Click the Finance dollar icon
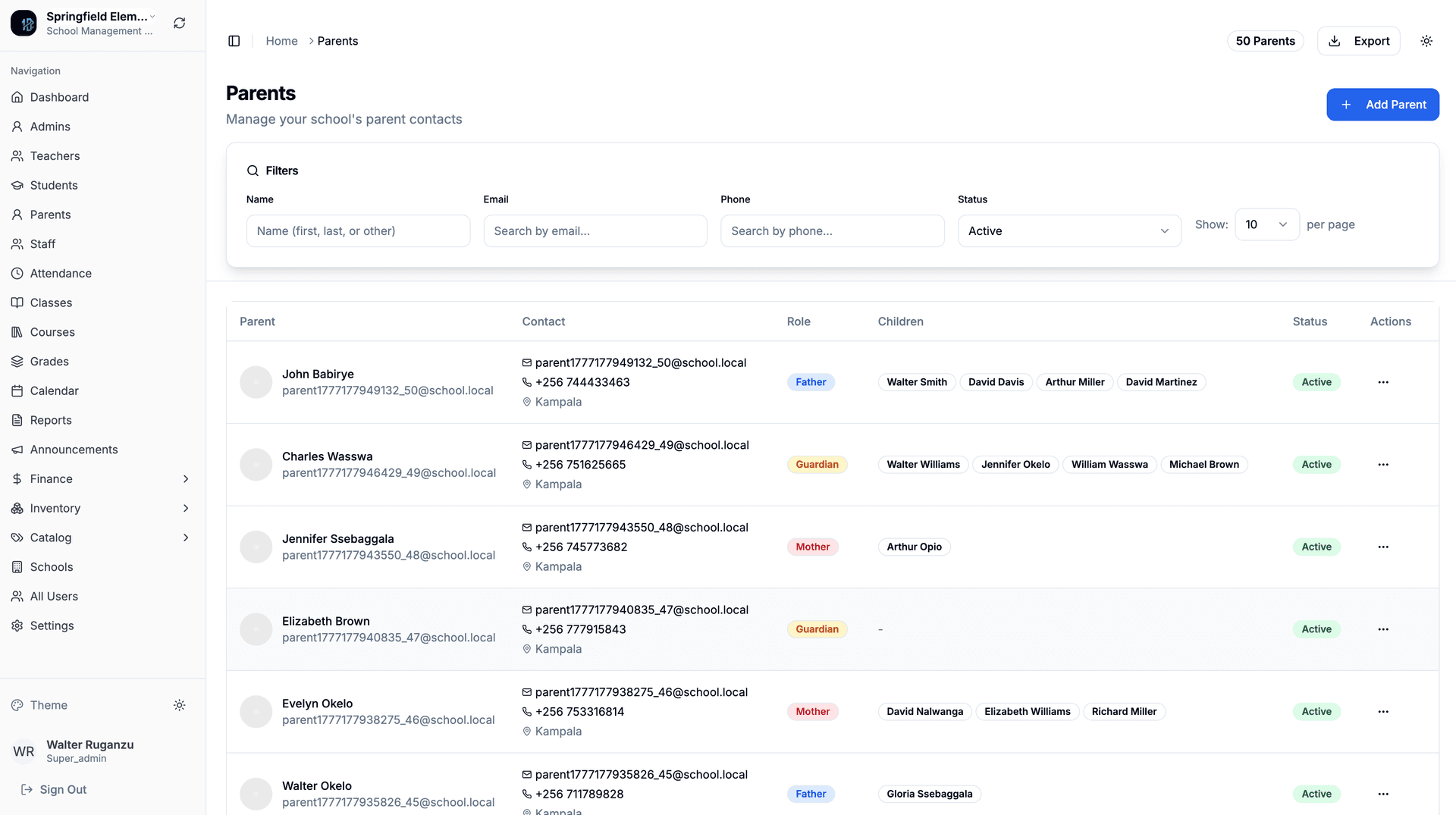 click(17, 479)
